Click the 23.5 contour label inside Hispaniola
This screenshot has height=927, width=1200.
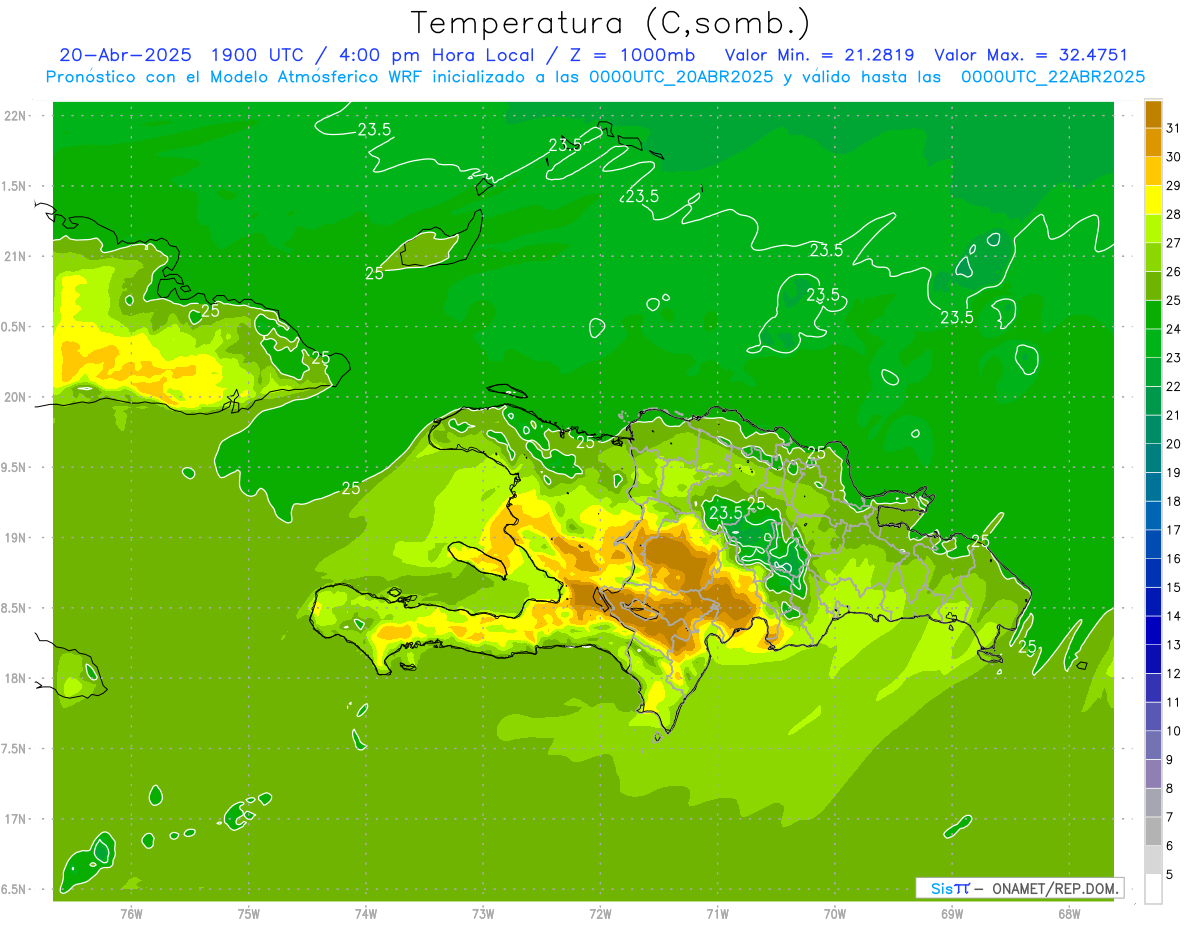pyautogui.click(x=726, y=513)
